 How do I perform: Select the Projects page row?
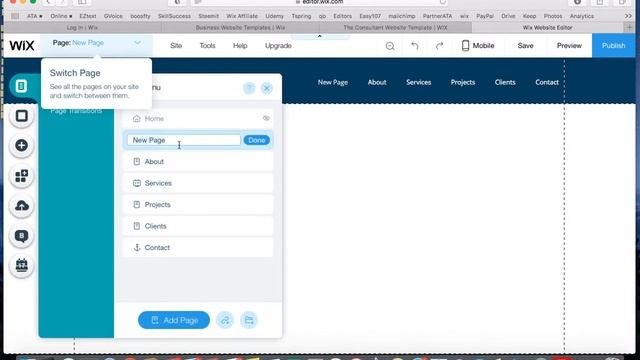point(198,204)
